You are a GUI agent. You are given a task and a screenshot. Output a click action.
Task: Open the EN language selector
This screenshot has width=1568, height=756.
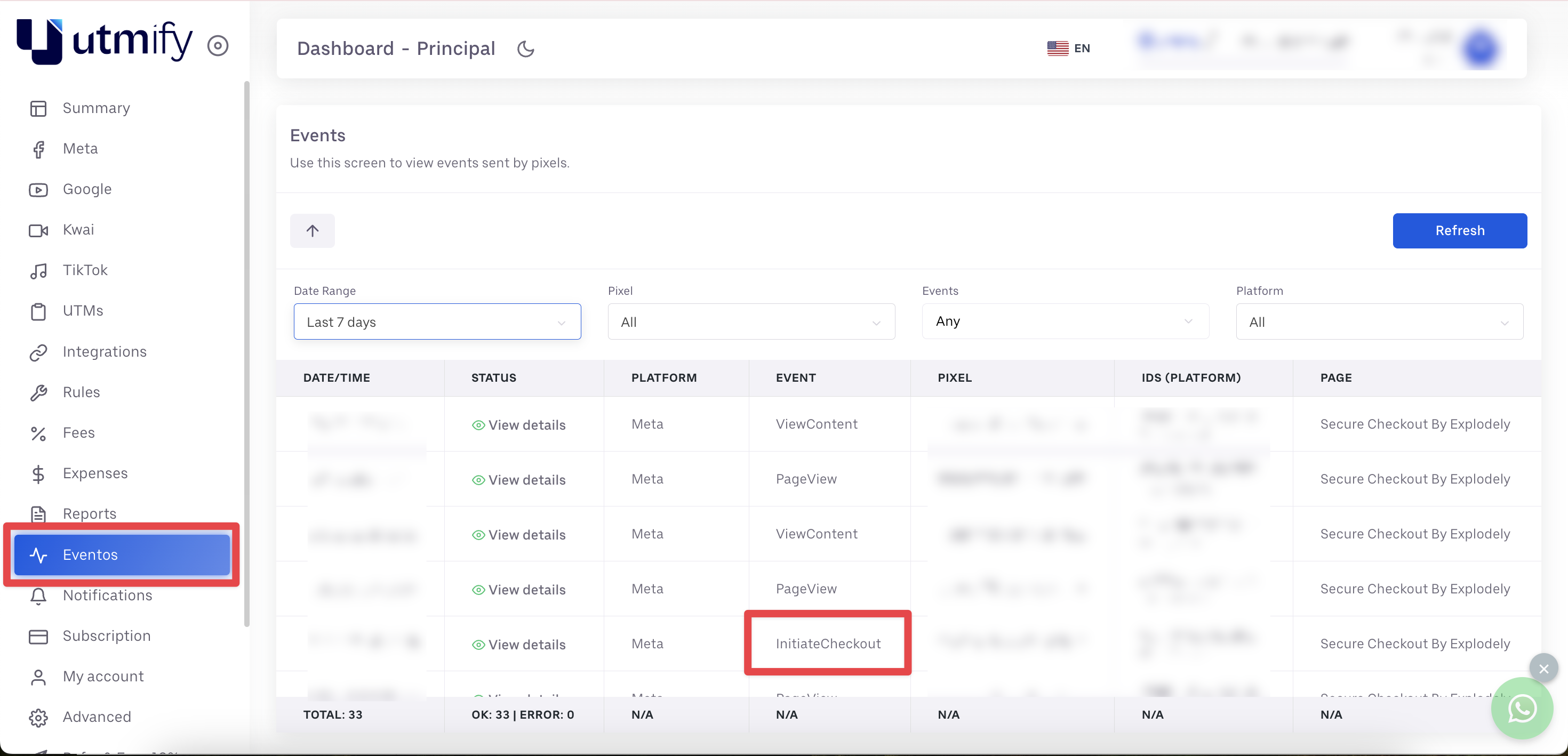click(1069, 48)
